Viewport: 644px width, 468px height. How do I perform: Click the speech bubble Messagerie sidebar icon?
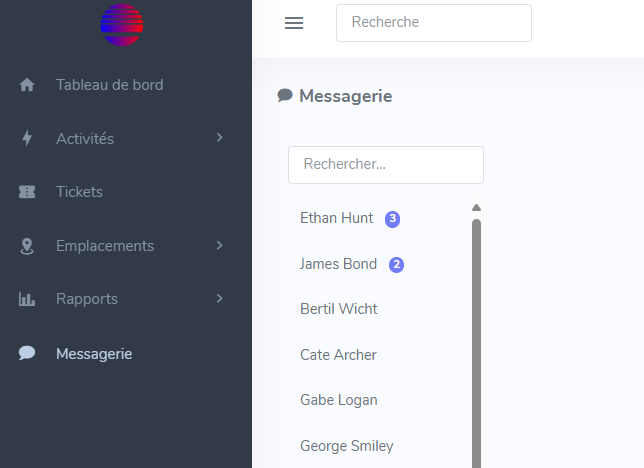pos(27,353)
